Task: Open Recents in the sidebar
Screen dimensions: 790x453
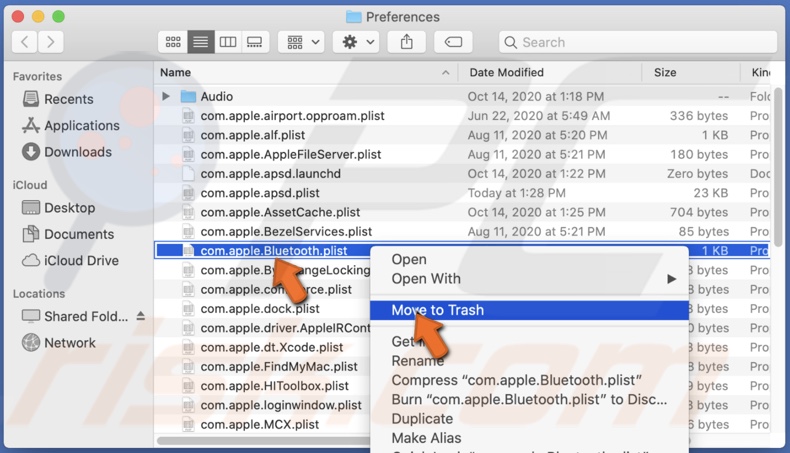Action: coord(69,99)
